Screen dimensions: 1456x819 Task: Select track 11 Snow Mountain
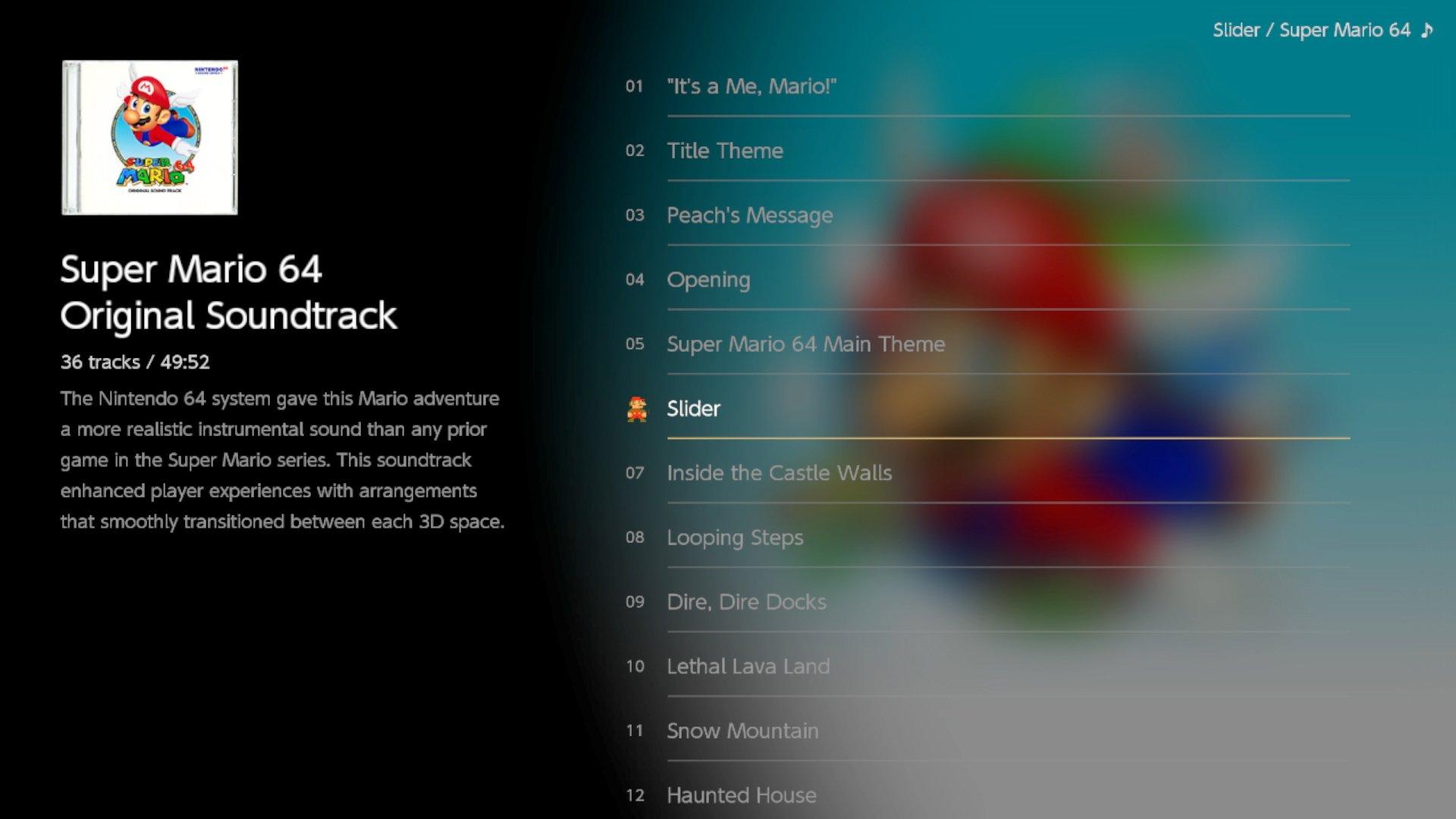[742, 731]
